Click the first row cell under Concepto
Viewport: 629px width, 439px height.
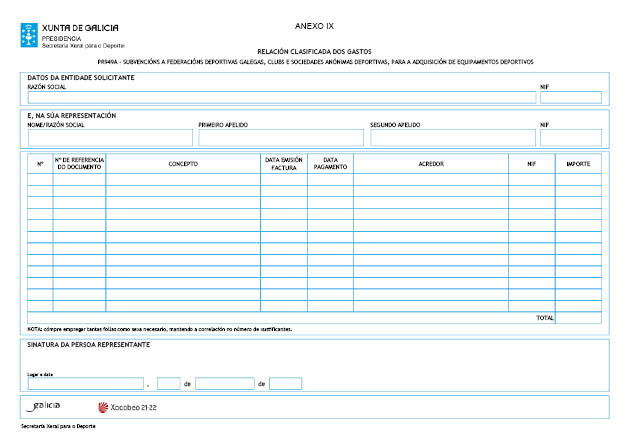coord(183,179)
